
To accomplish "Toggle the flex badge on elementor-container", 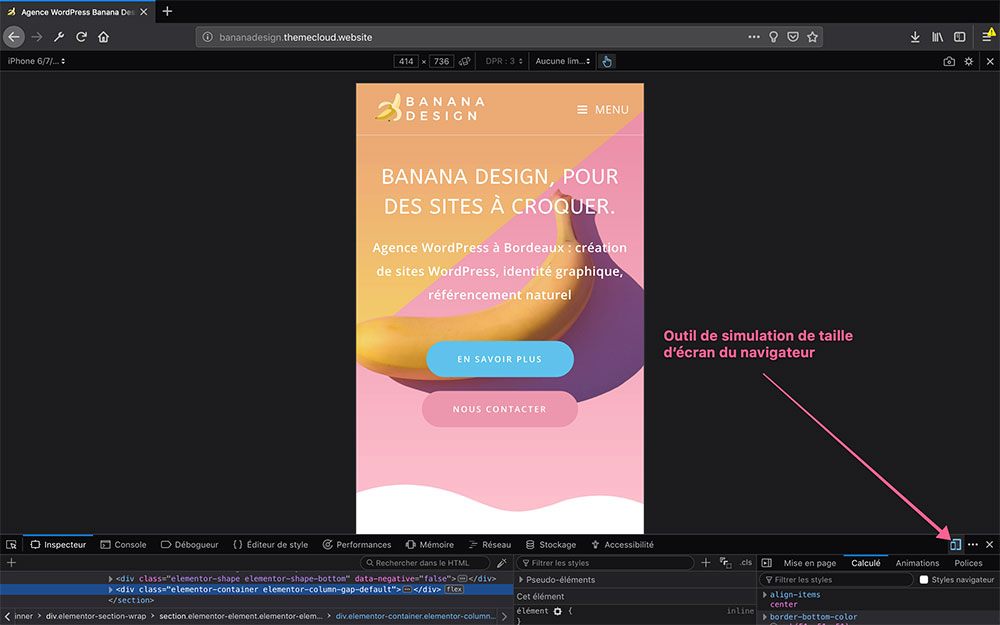I will coord(454,589).
